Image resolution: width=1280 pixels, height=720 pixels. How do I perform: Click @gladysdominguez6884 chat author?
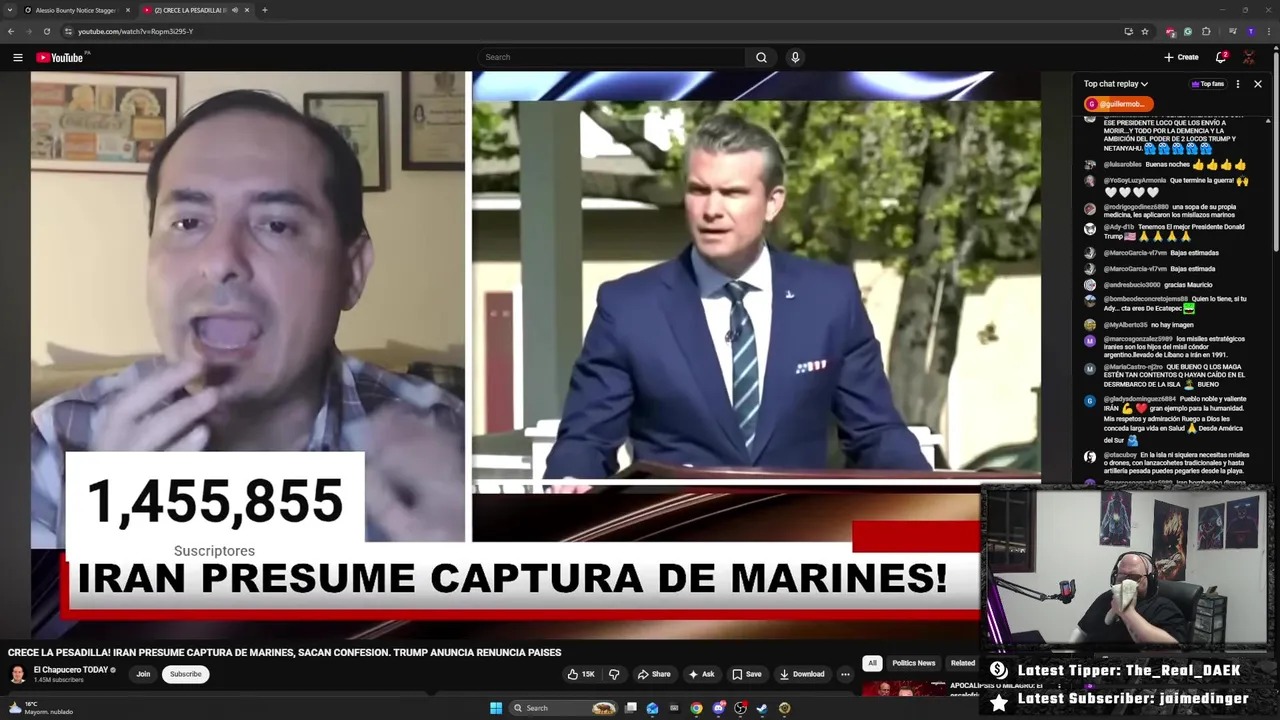click(1140, 399)
